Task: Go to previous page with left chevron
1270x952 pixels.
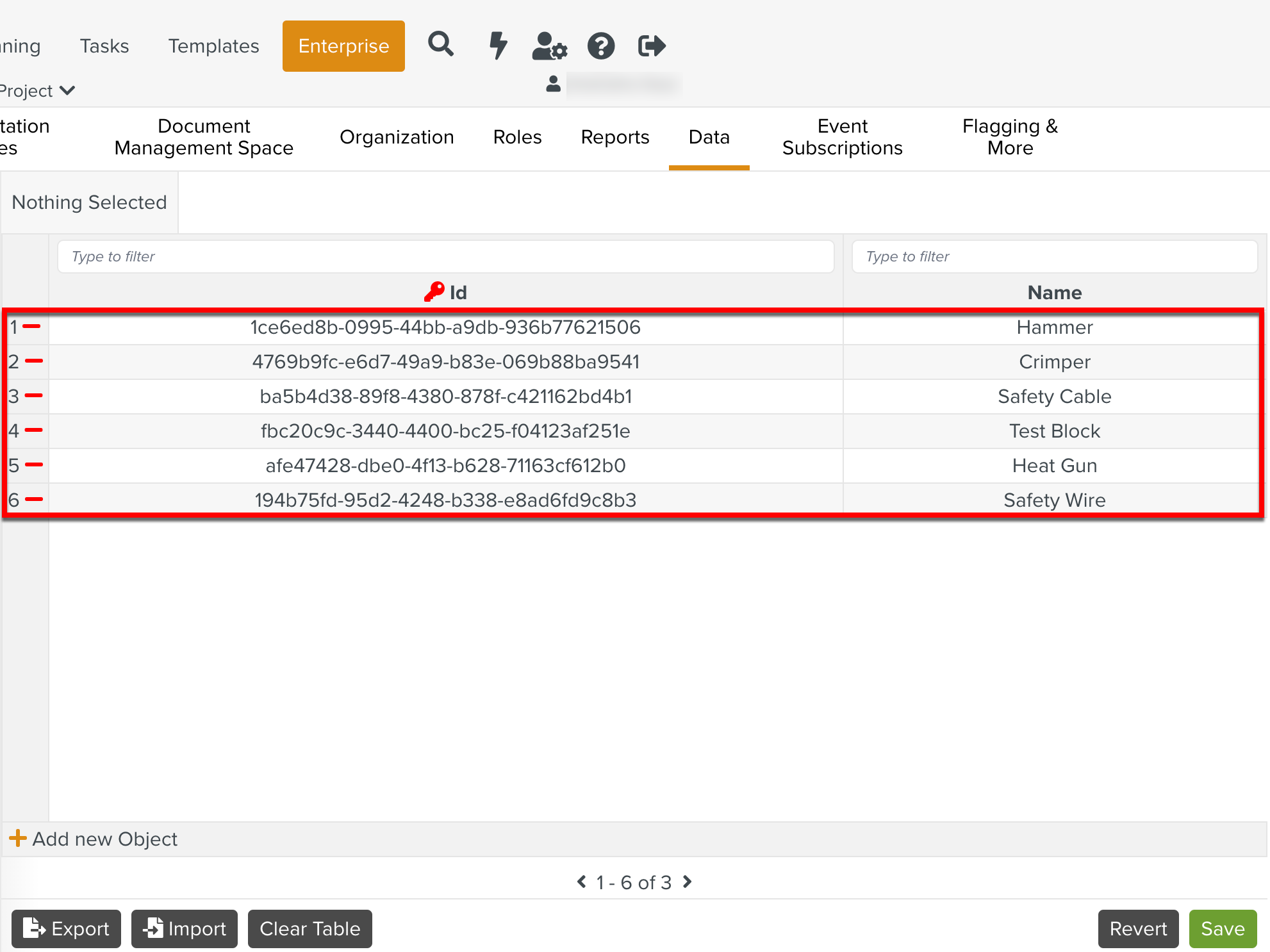Action: 582,882
